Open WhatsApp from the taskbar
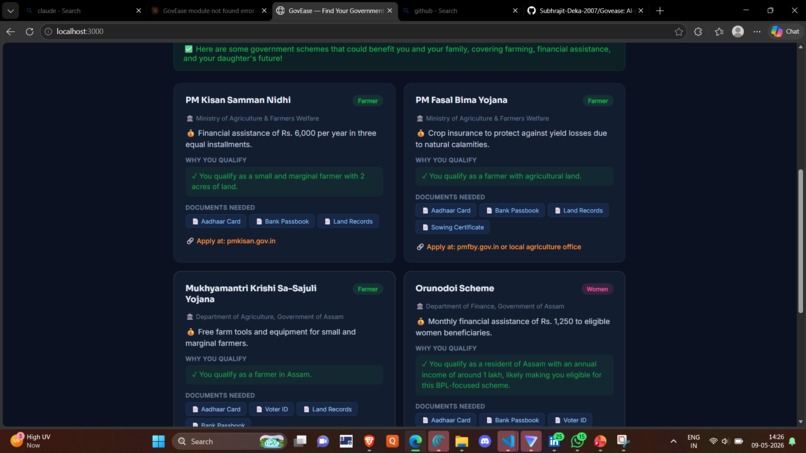 tap(578, 441)
